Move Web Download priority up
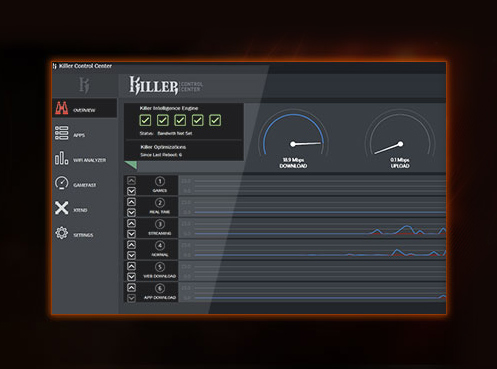497x369 pixels. 131,266
